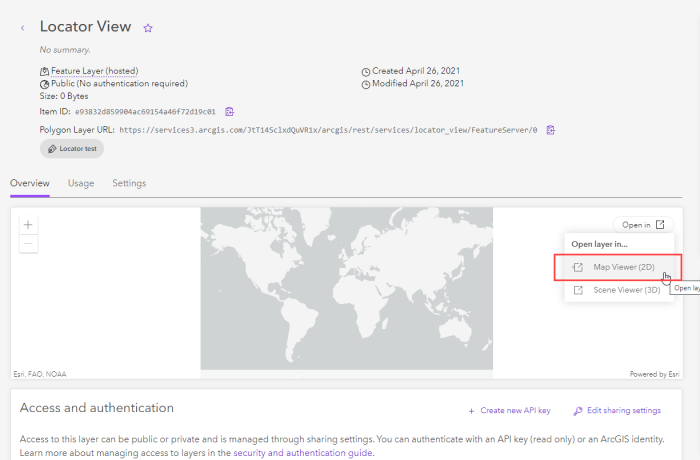Open the security and authentication guide link

pos(302,453)
